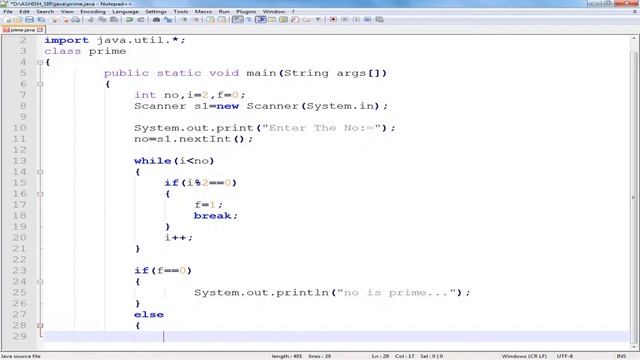Screen dimensions: 640x360
Task: Collapse the class block fold at line 4
Action: coord(40,62)
